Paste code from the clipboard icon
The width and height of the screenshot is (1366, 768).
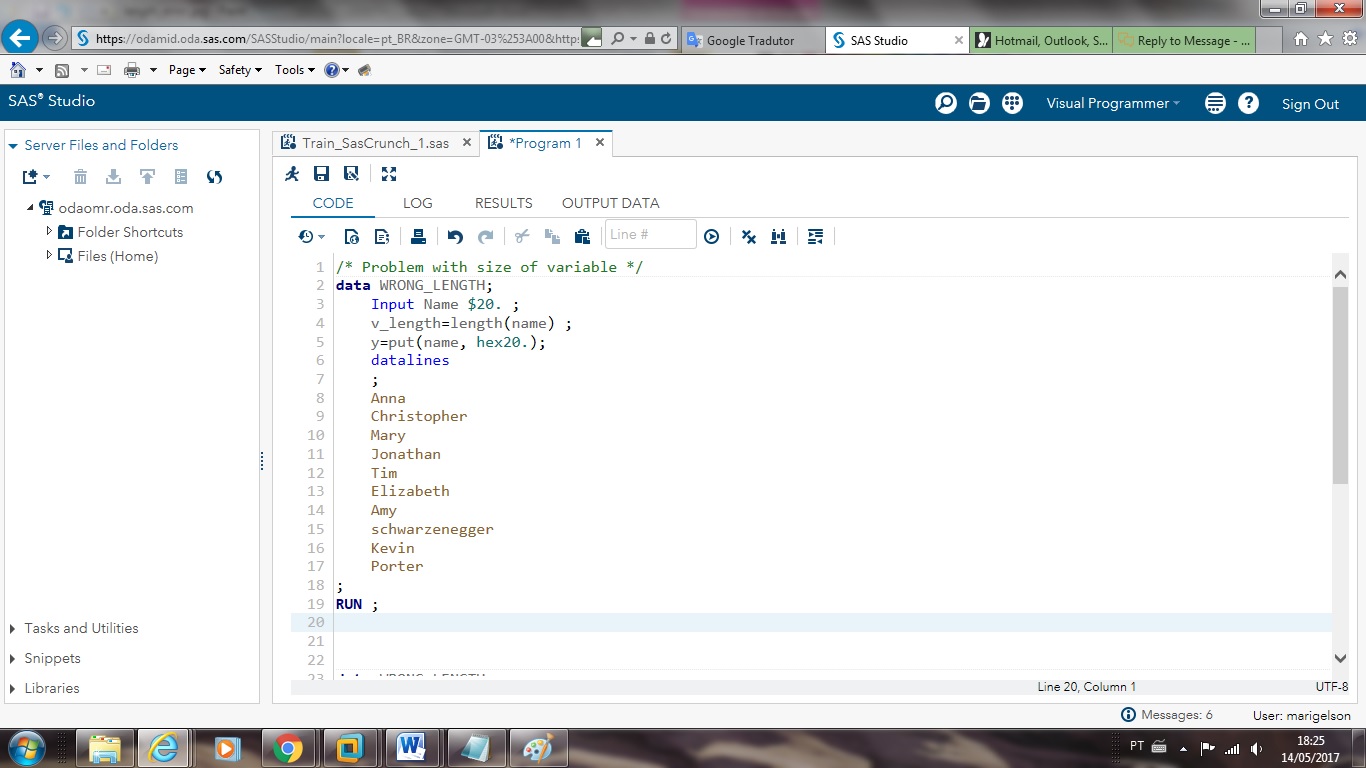coord(582,236)
